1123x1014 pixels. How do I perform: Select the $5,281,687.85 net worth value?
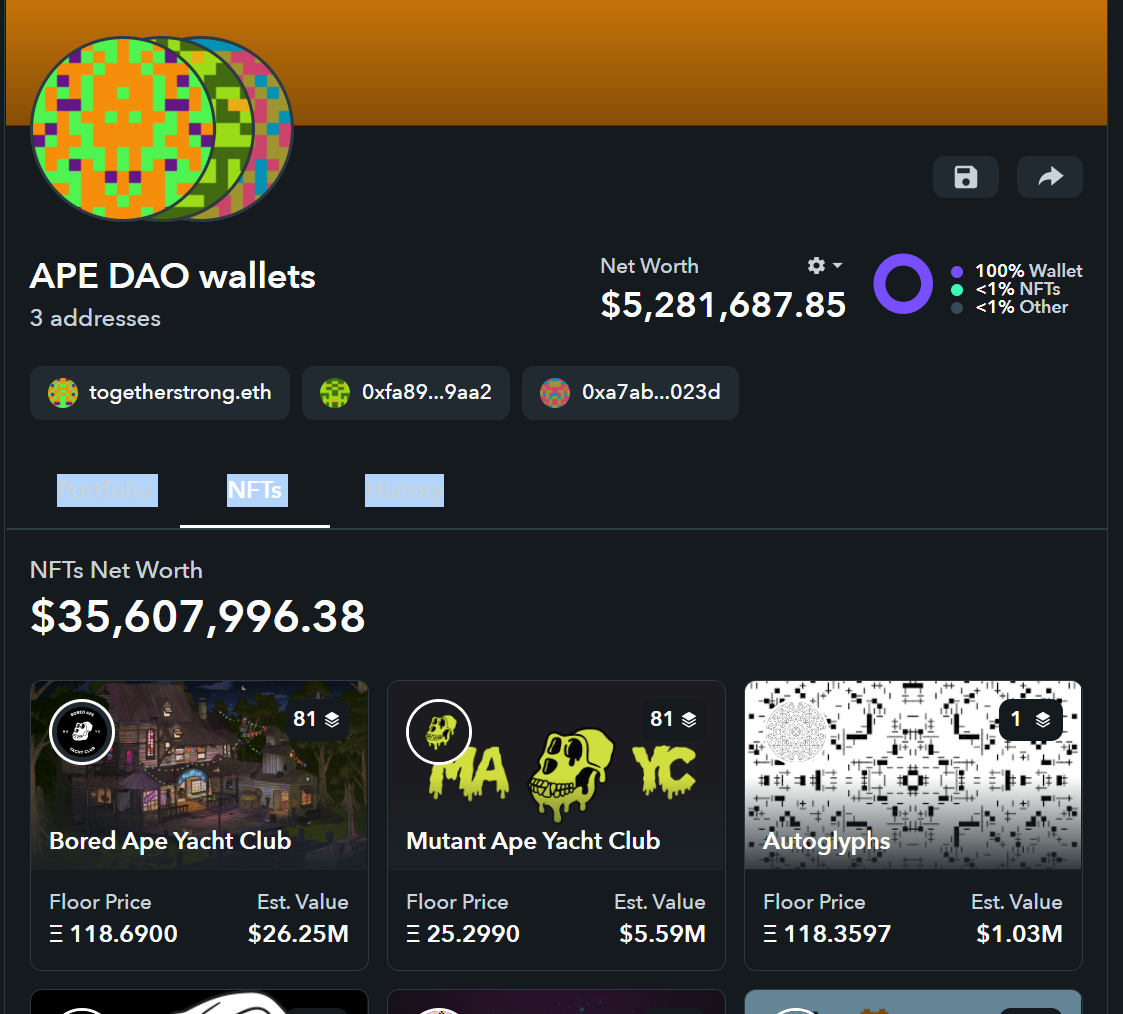point(723,306)
